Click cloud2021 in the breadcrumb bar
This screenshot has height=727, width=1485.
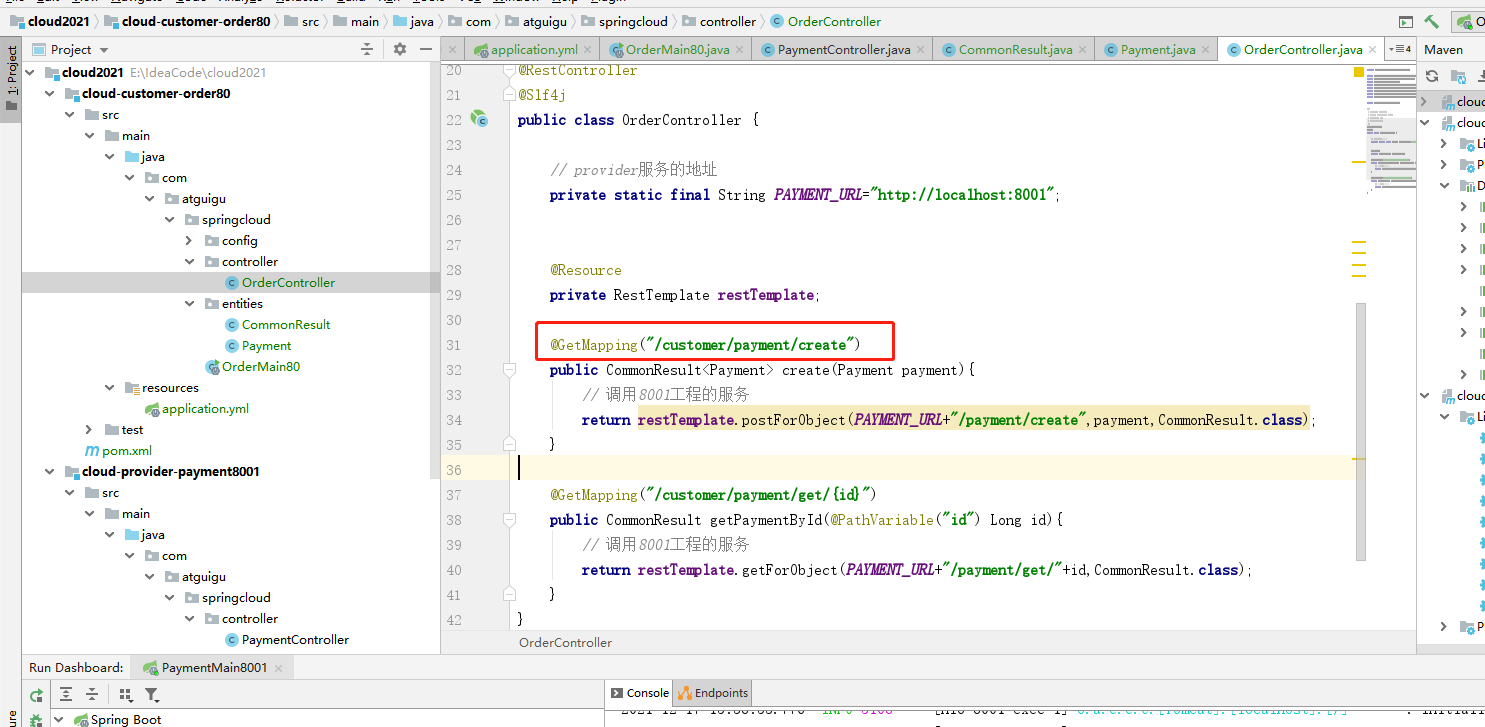coord(52,21)
